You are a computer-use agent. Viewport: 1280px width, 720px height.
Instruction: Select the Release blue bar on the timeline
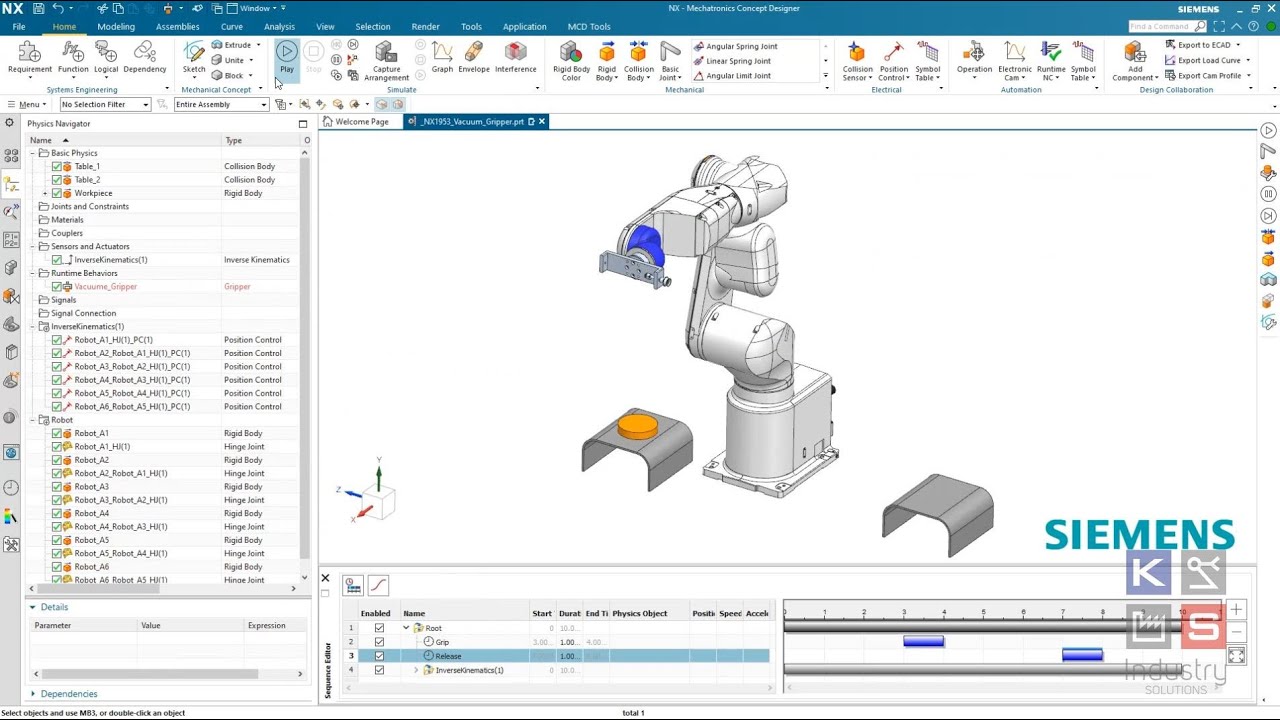pyautogui.click(x=1082, y=655)
